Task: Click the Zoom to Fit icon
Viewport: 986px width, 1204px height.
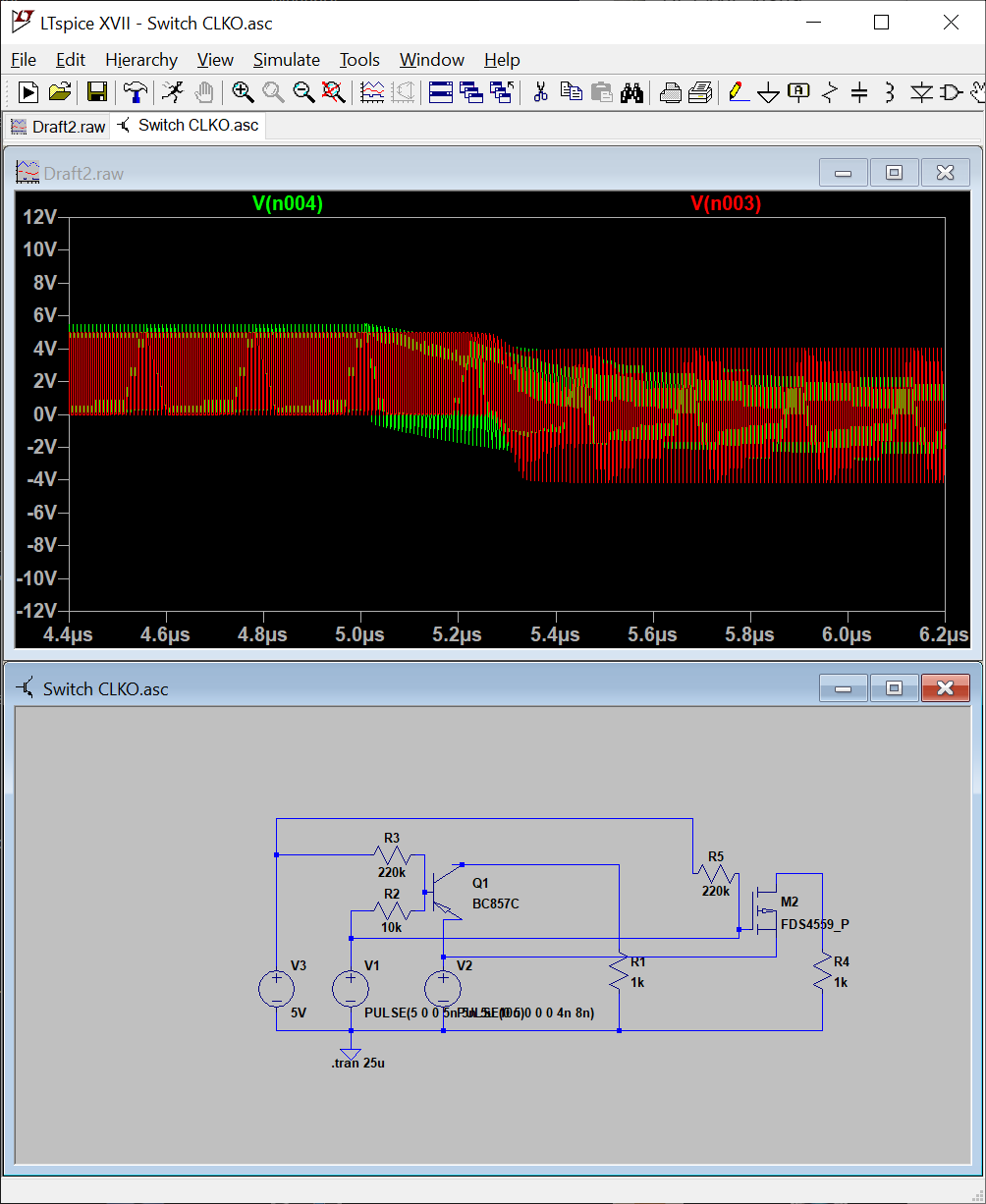Action: pos(334,92)
